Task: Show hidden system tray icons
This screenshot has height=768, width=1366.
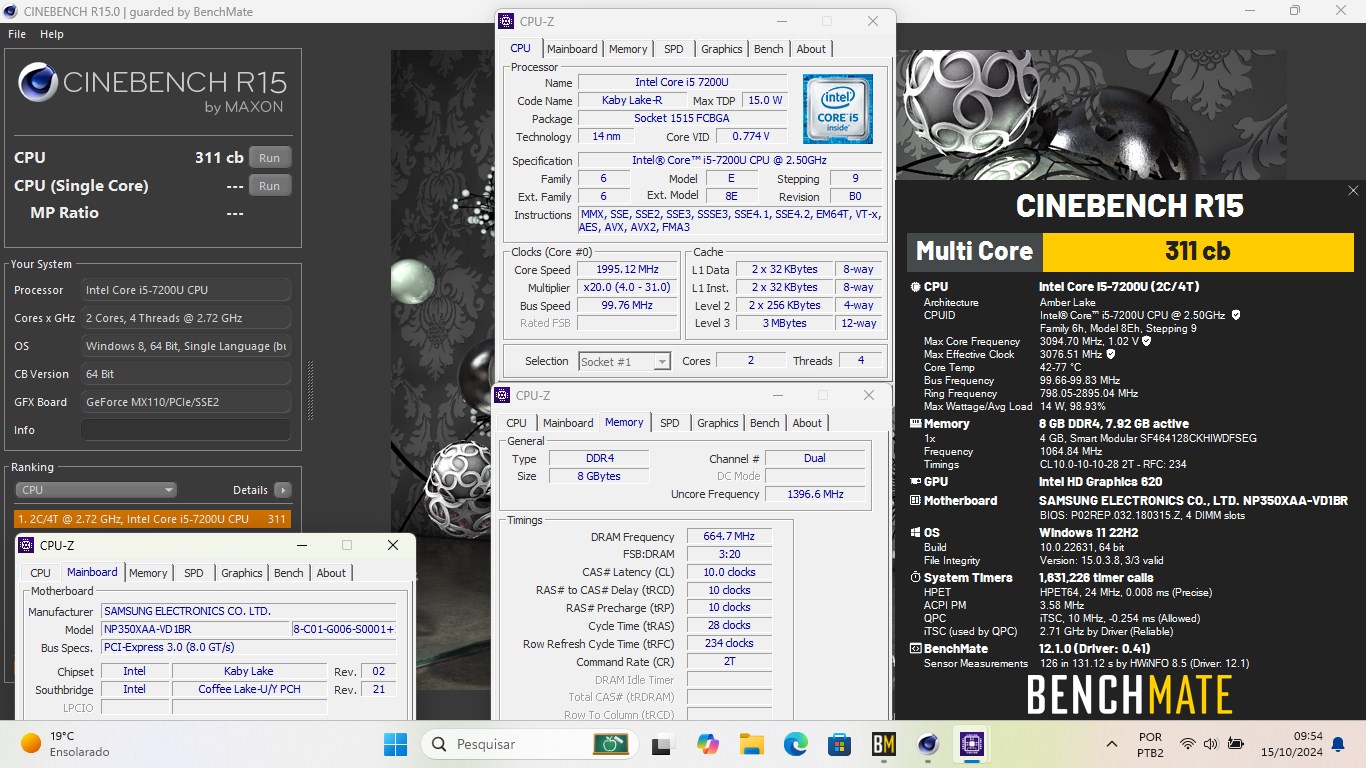Action: [1112, 744]
